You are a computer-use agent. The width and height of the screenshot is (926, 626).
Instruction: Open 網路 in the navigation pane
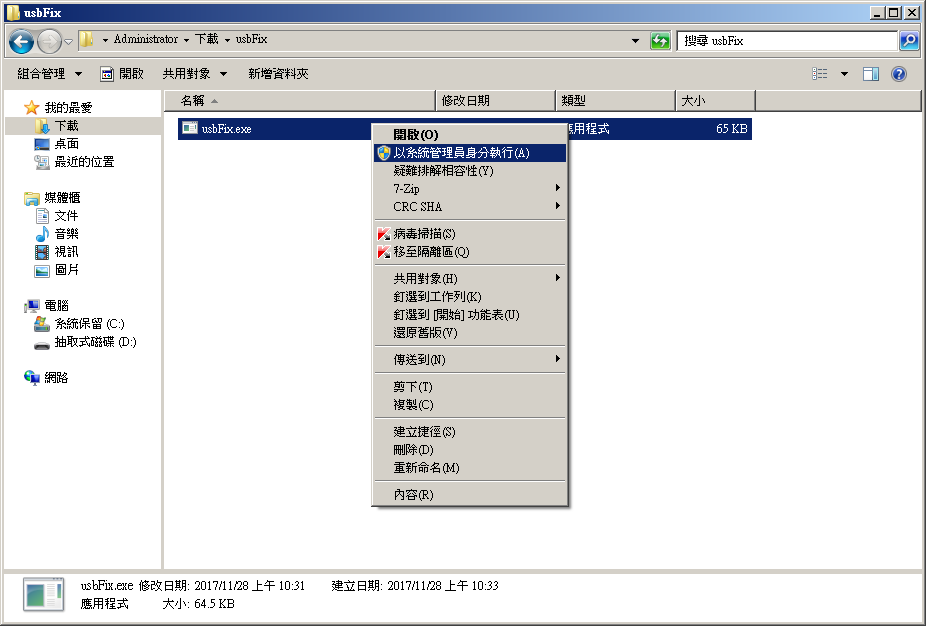tap(56, 378)
